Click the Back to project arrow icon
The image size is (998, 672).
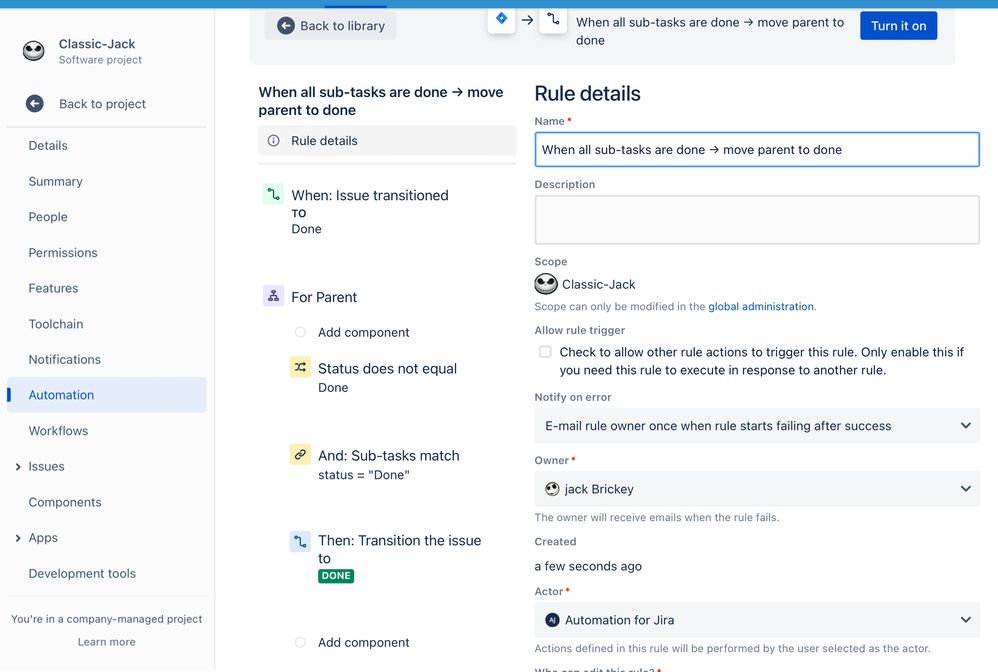35,104
